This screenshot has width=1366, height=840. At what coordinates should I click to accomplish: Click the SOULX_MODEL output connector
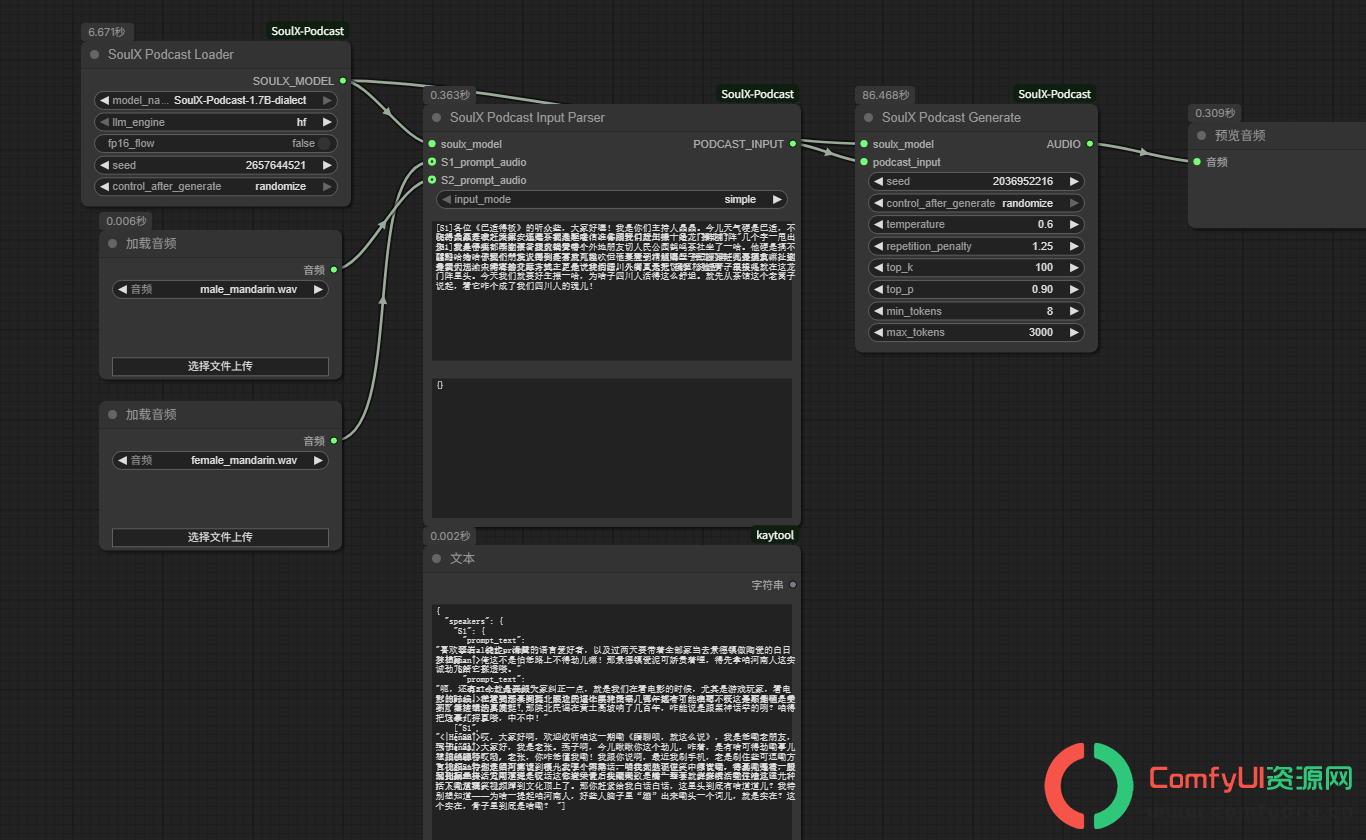(343, 81)
